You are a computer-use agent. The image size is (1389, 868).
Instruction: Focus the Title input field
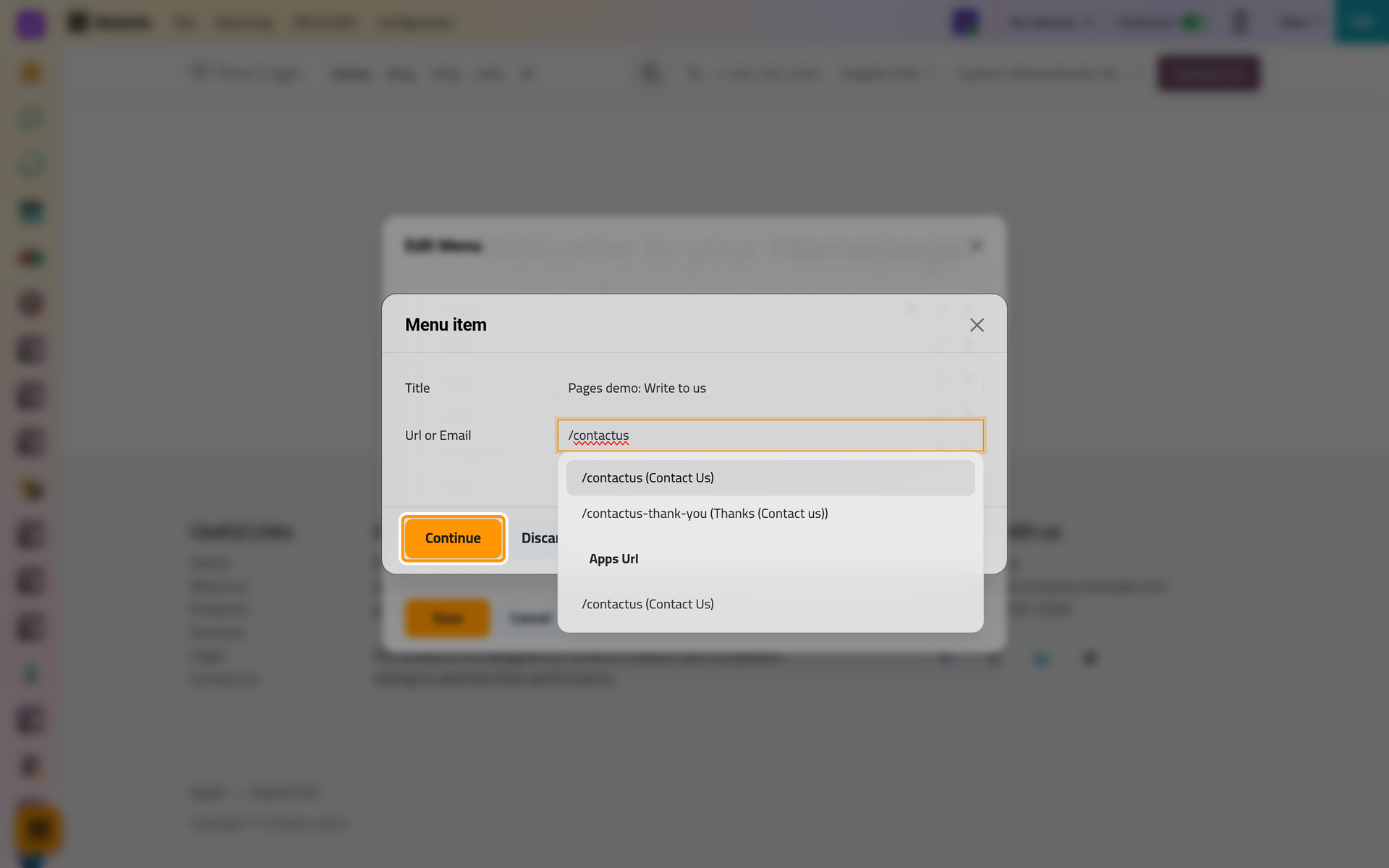[x=770, y=388]
